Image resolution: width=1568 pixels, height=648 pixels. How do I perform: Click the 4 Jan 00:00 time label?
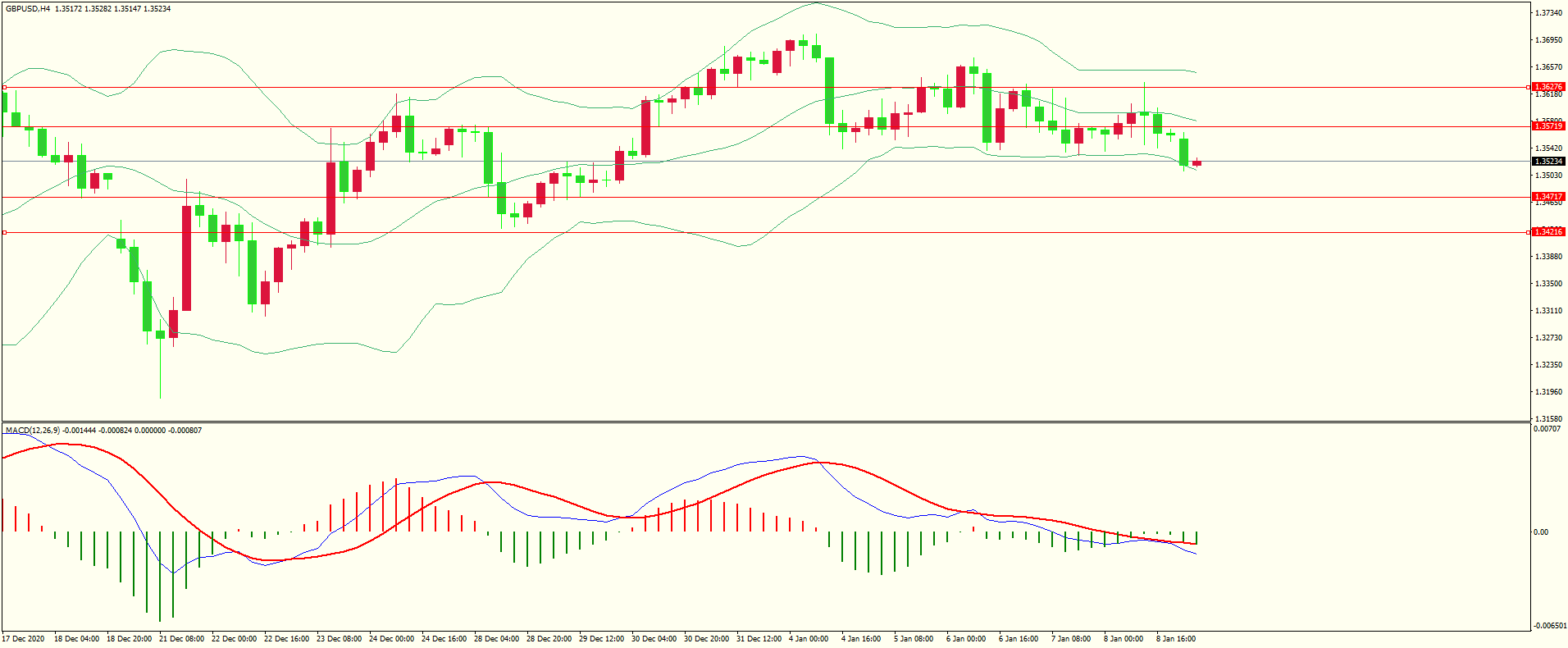[x=809, y=639]
